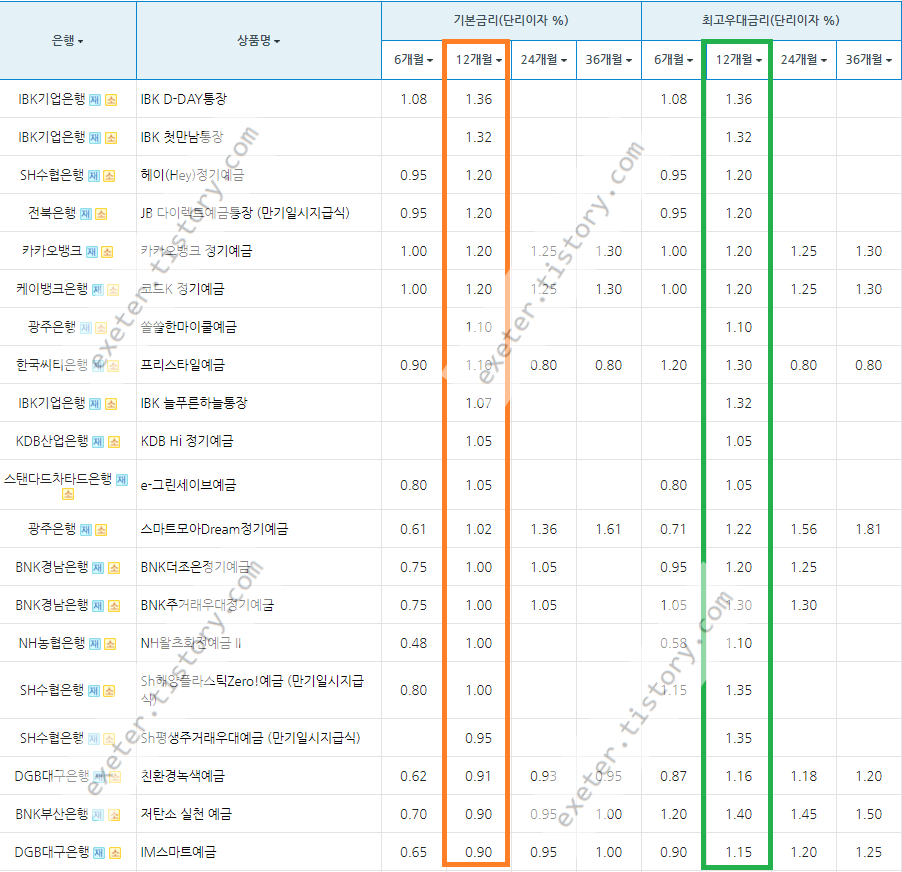Sort by 36개월 under 최고우대금리
The image size is (902, 872).
coord(868,59)
